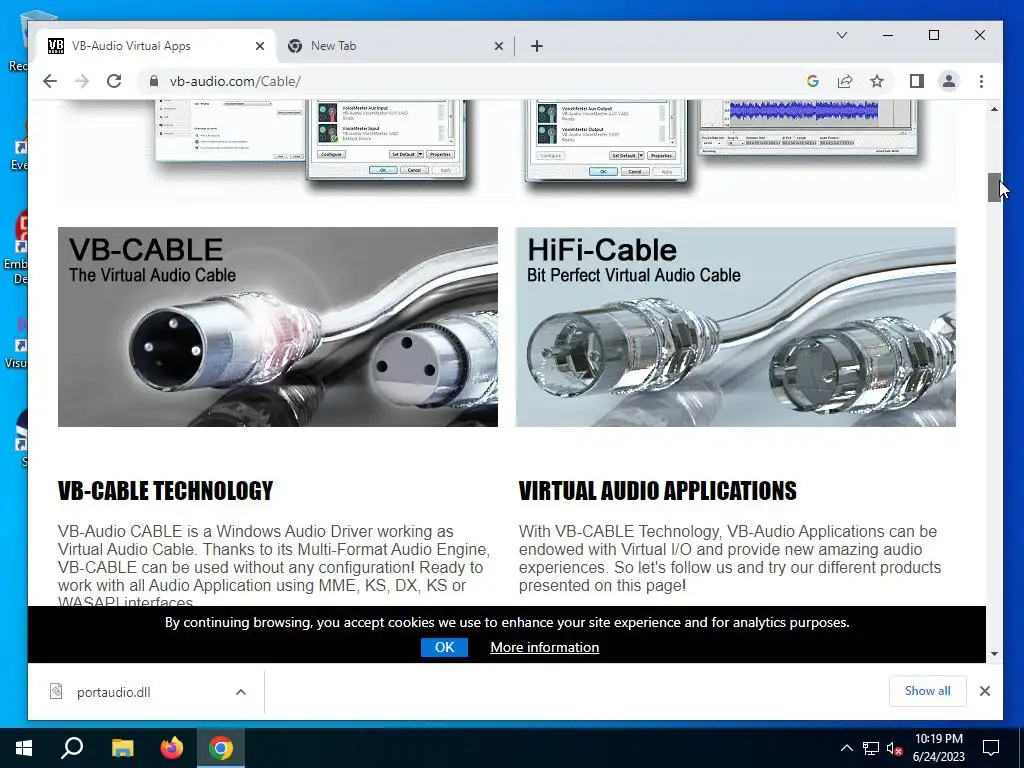Click the page scrollbar thumb
The height and width of the screenshot is (768, 1024).
[x=994, y=187]
